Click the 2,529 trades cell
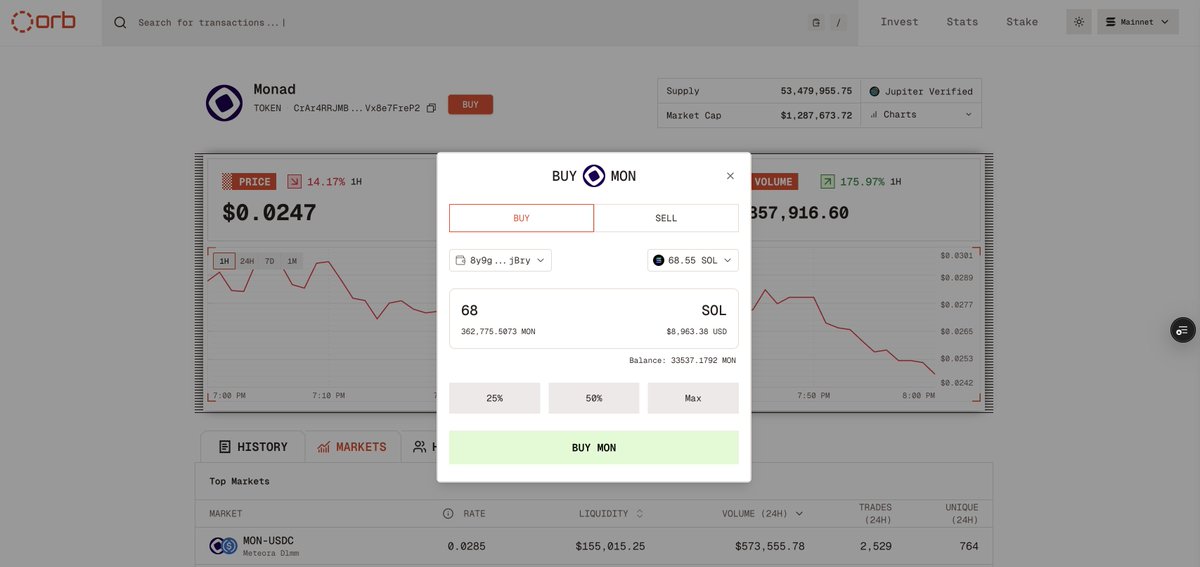 [875, 546]
